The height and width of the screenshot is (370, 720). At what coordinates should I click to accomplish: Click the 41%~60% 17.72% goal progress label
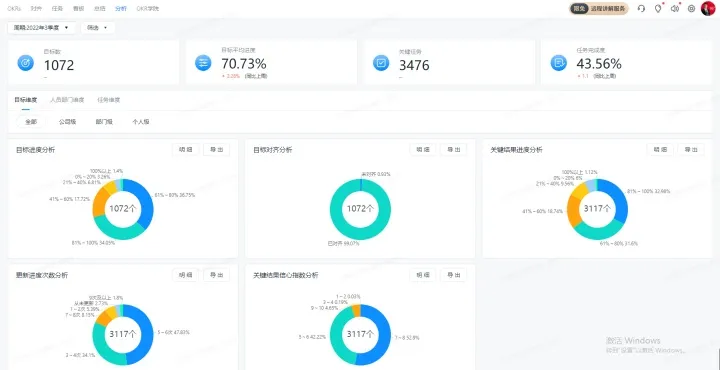pos(69,199)
